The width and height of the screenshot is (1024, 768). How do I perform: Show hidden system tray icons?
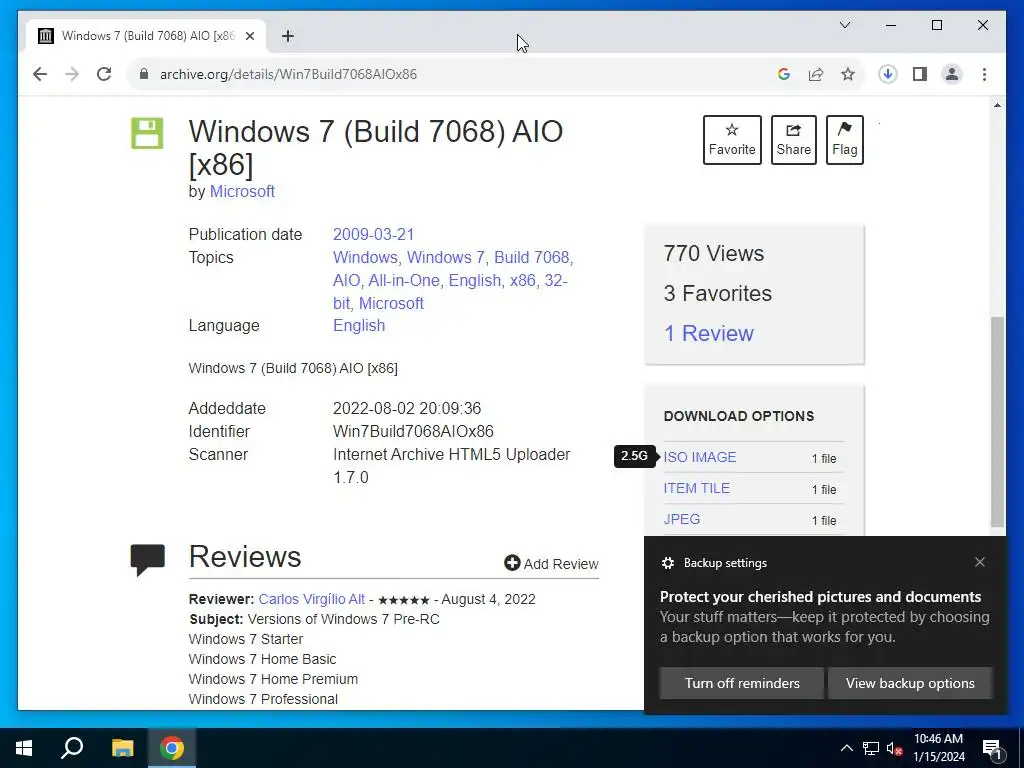(x=846, y=748)
